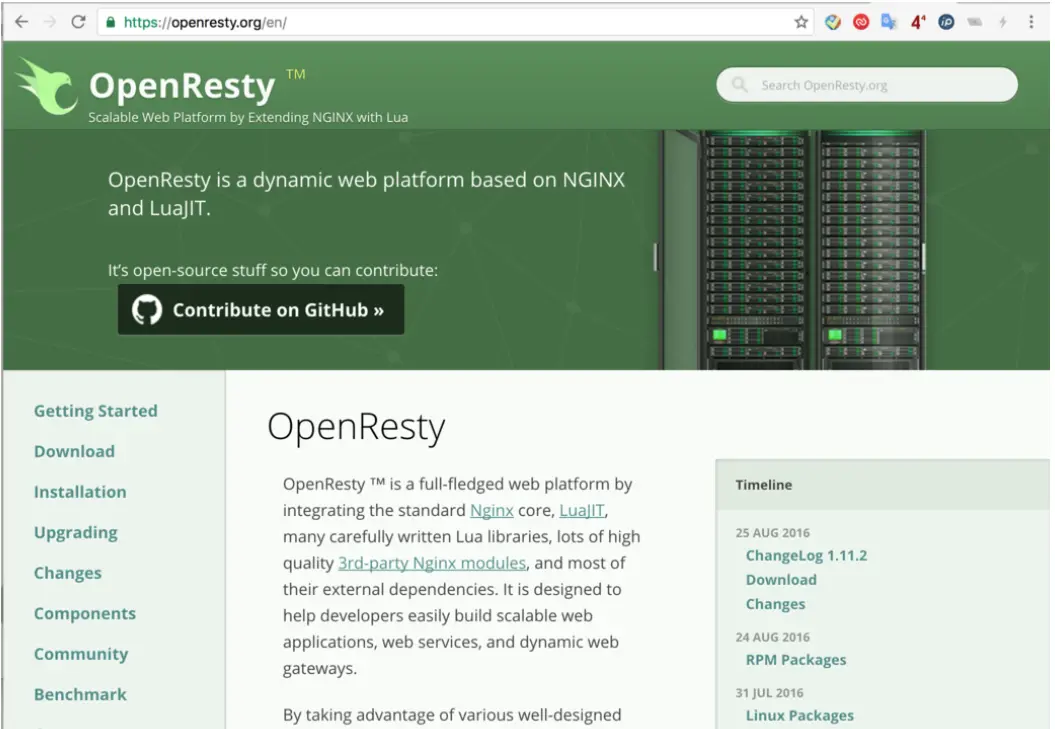Screen dimensions: 1055x729
Task: Open the red number 4 extension icon
Action: [918, 22]
